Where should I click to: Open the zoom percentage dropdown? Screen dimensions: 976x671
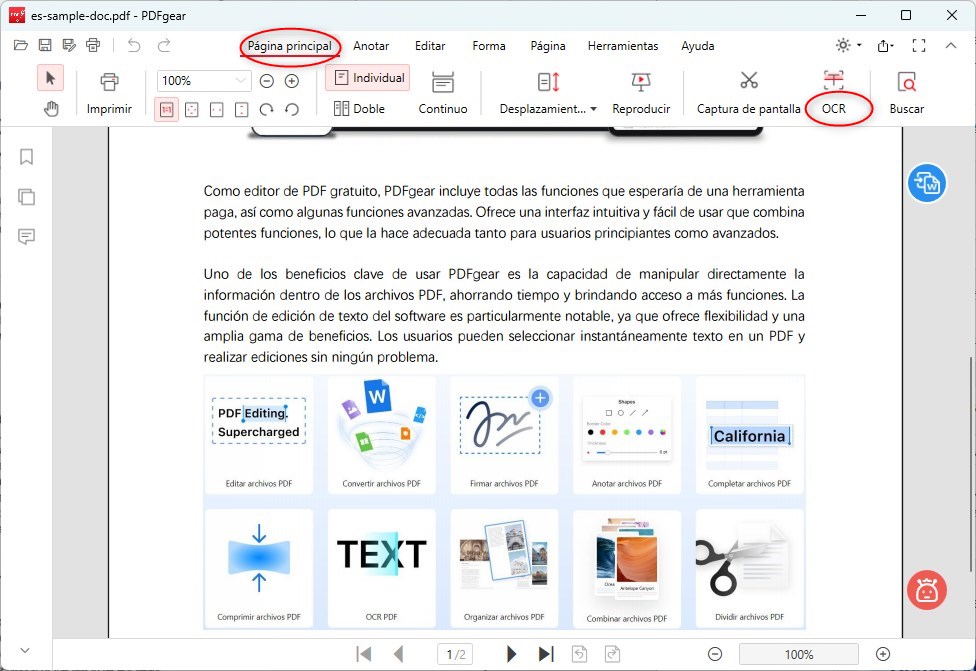pos(239,79)
